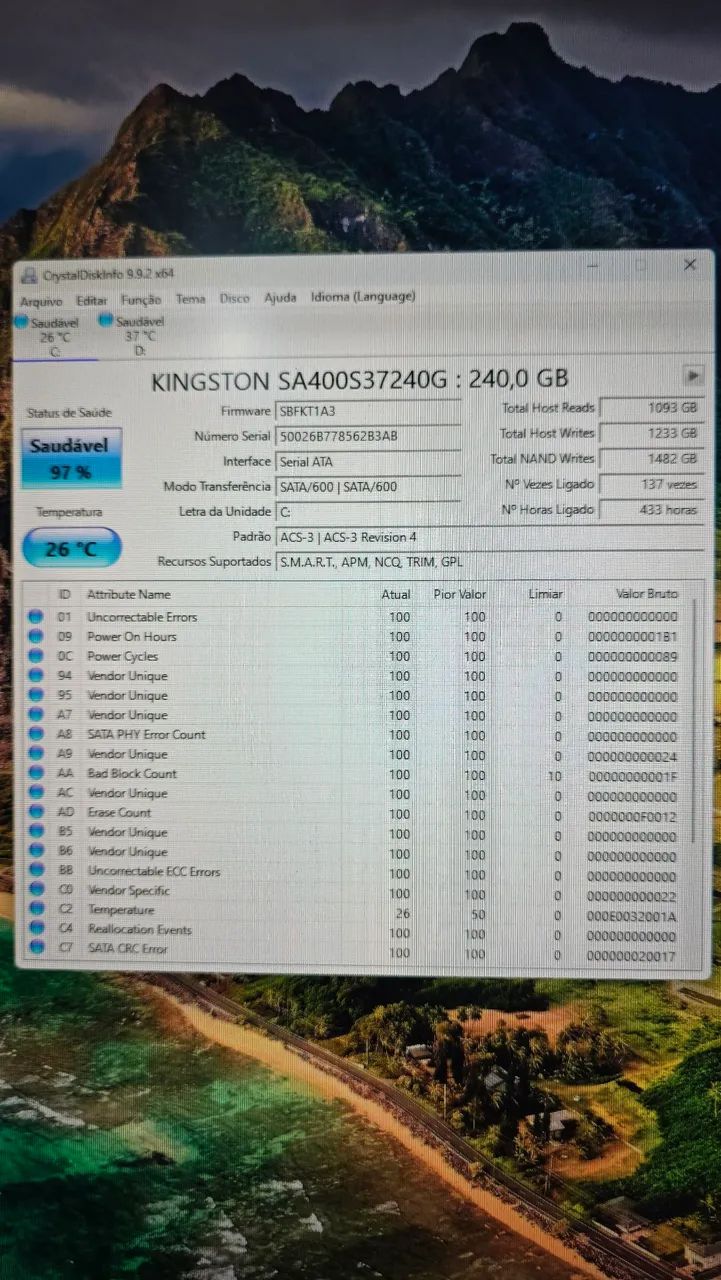This screenshot has width=721, height=1280.
Task: Click the Limiar column header
Action: point(546,595)
